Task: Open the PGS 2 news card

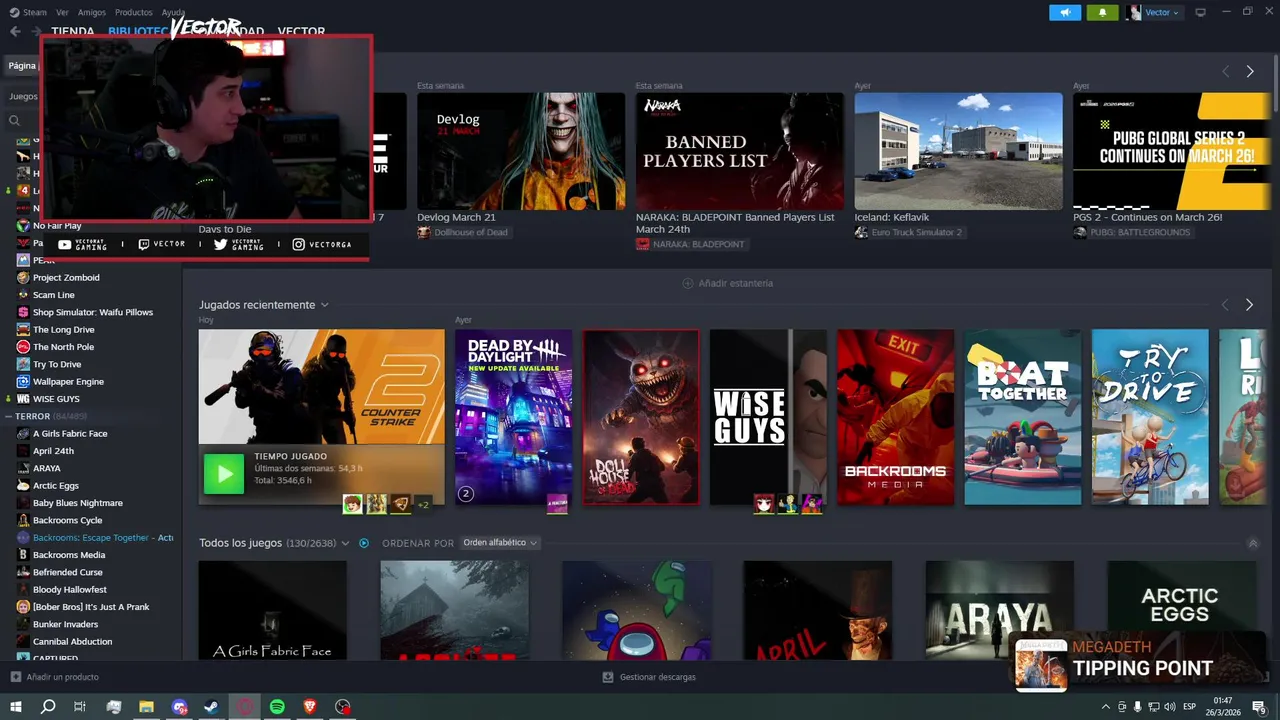Action: 1171,151
